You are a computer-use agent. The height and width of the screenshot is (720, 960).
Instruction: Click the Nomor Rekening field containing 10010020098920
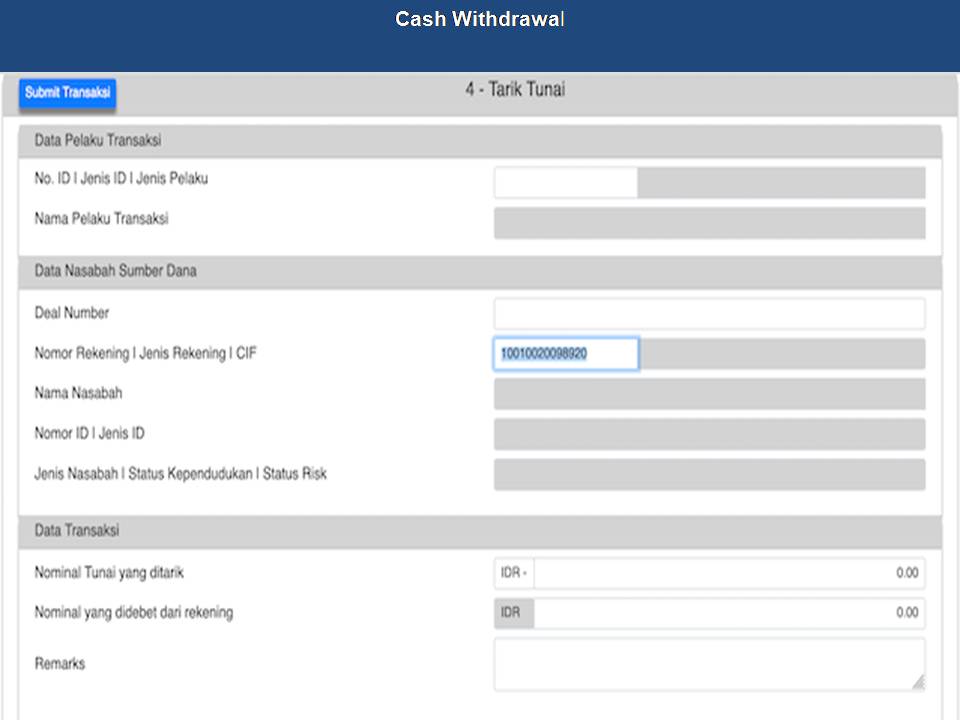(566, 354)
